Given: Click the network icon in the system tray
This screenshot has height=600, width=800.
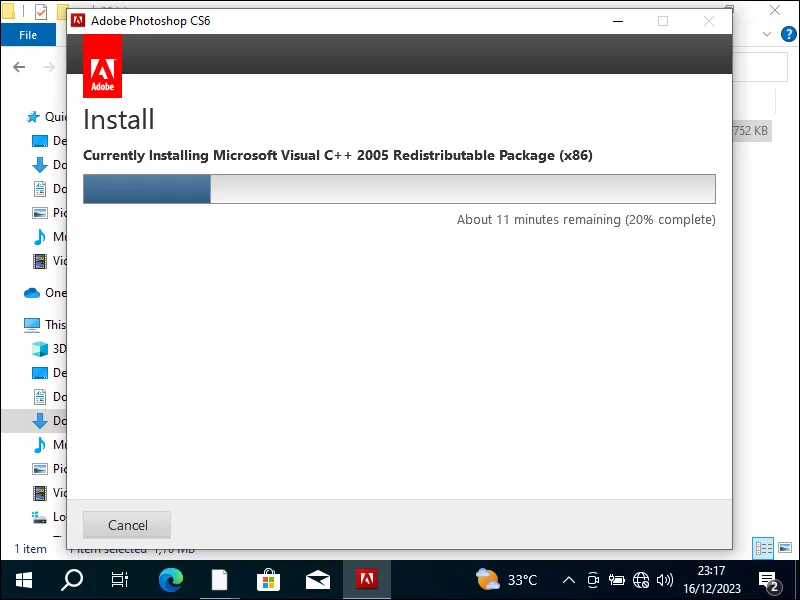Looking at the screenshot, I should 641,578.
